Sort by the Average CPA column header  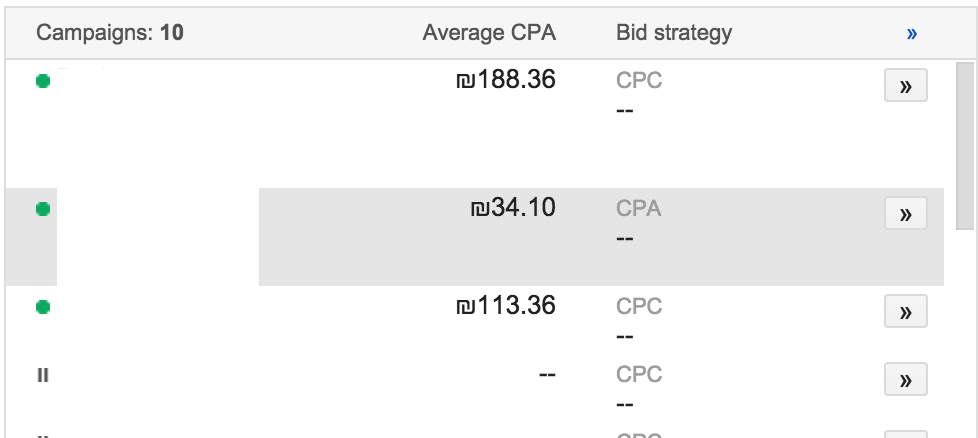tap(489, 32)
